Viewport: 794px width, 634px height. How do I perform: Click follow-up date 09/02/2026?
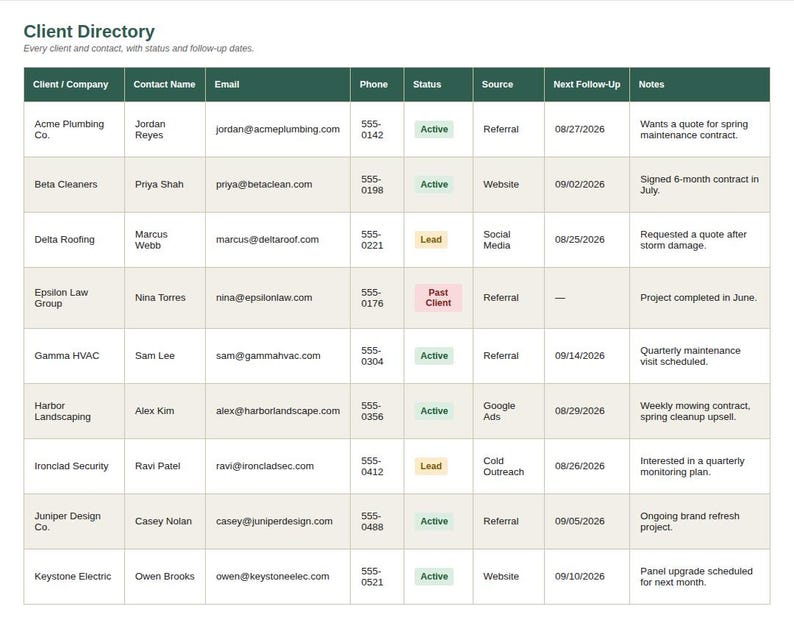pyautogui.click(x=579, y=185)
